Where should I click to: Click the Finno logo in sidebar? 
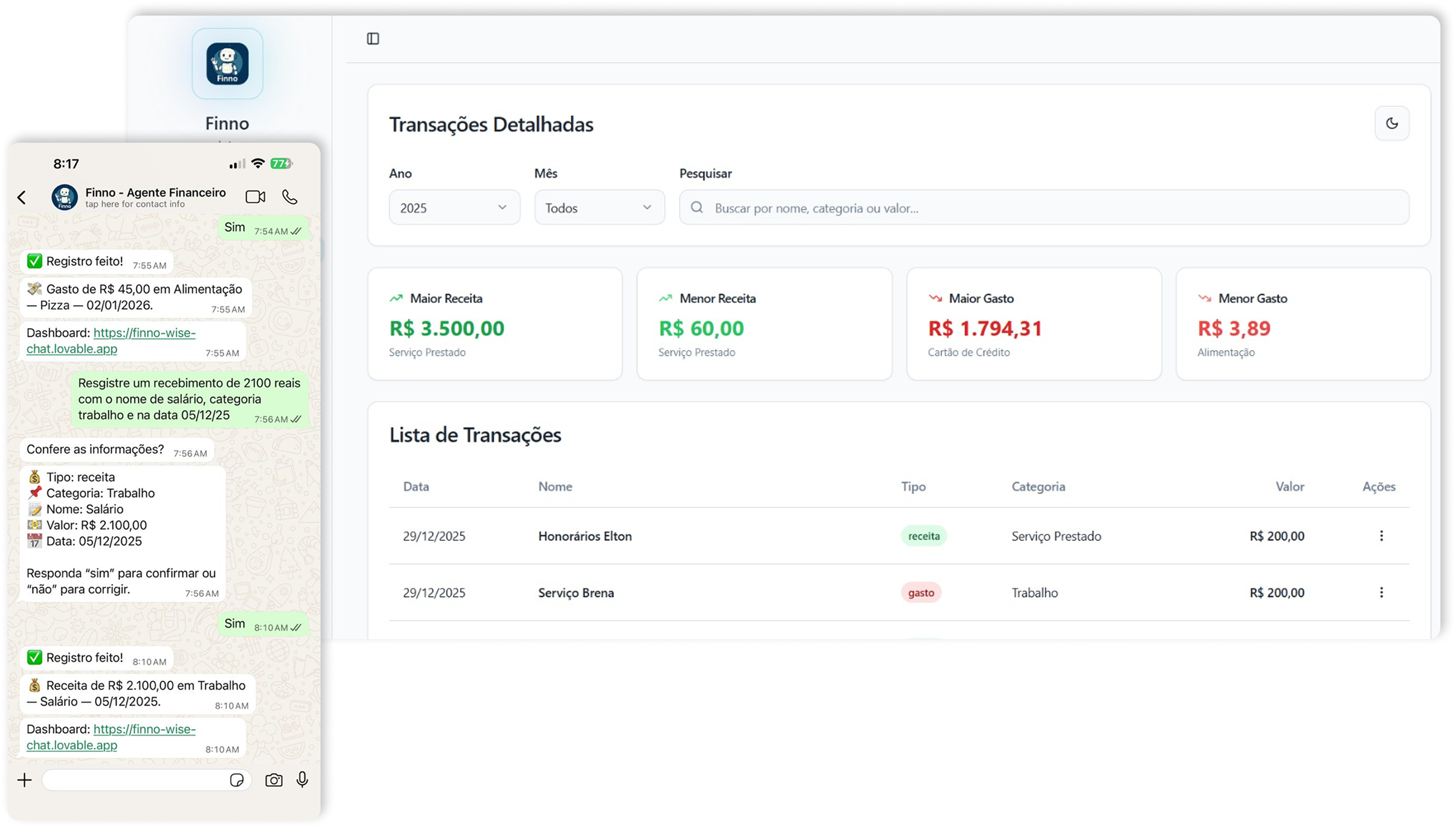tap(228, 64)
